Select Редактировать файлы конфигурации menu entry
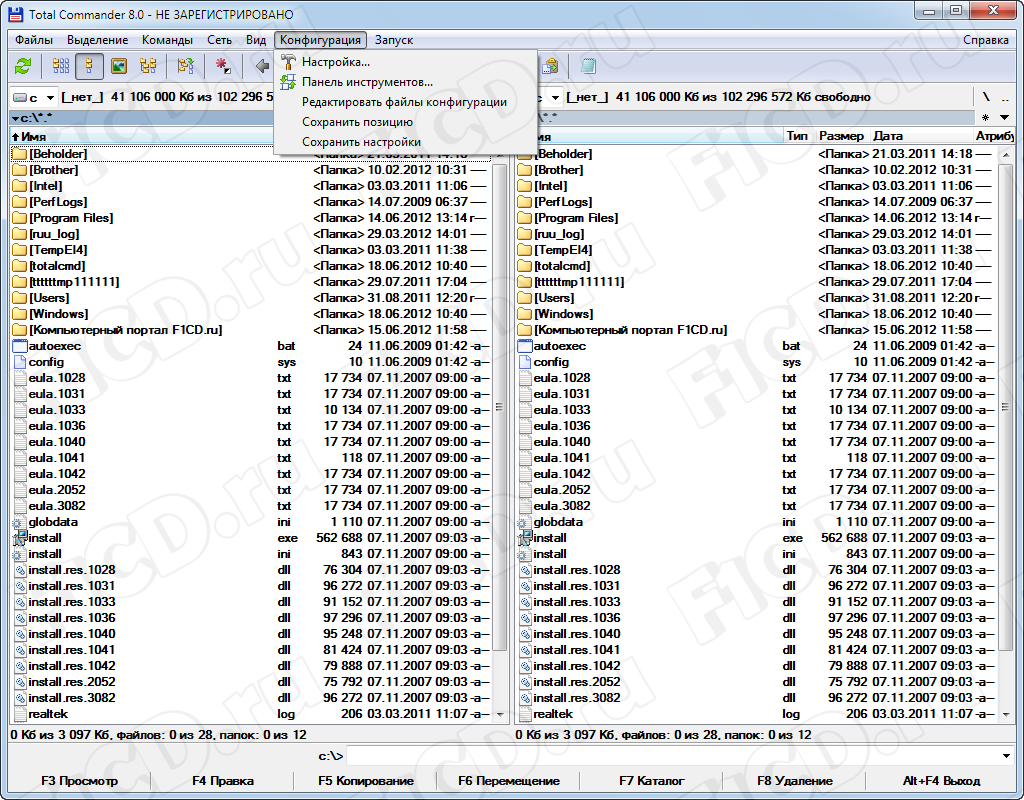1024x800 pixels. coord(405,102)
